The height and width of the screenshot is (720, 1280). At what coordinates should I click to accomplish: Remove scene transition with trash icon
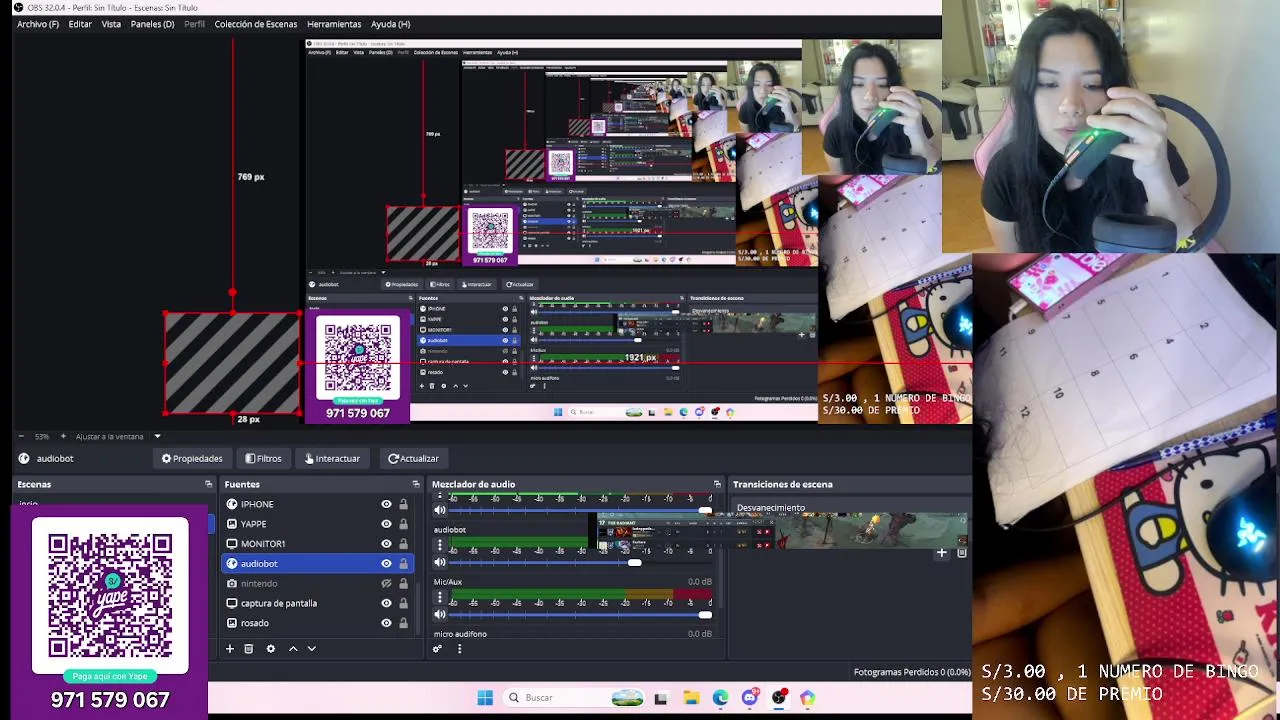pyautogui.click(x=962, y=552)
